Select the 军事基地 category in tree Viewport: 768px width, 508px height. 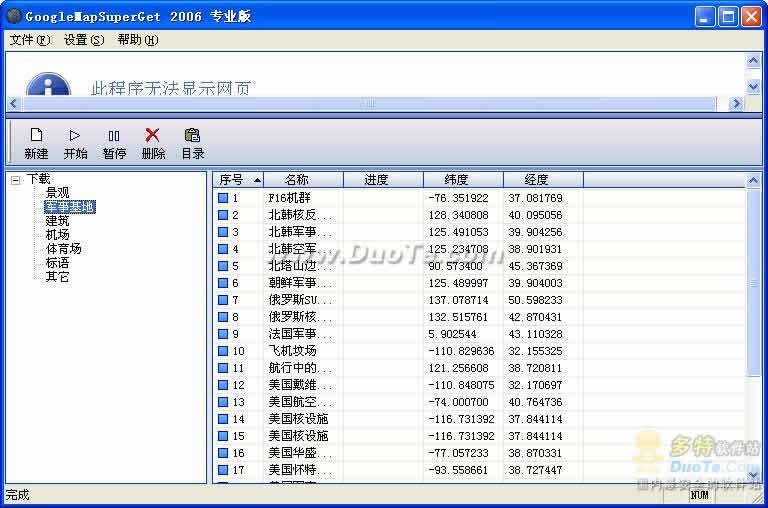click(x=70, y=207)
